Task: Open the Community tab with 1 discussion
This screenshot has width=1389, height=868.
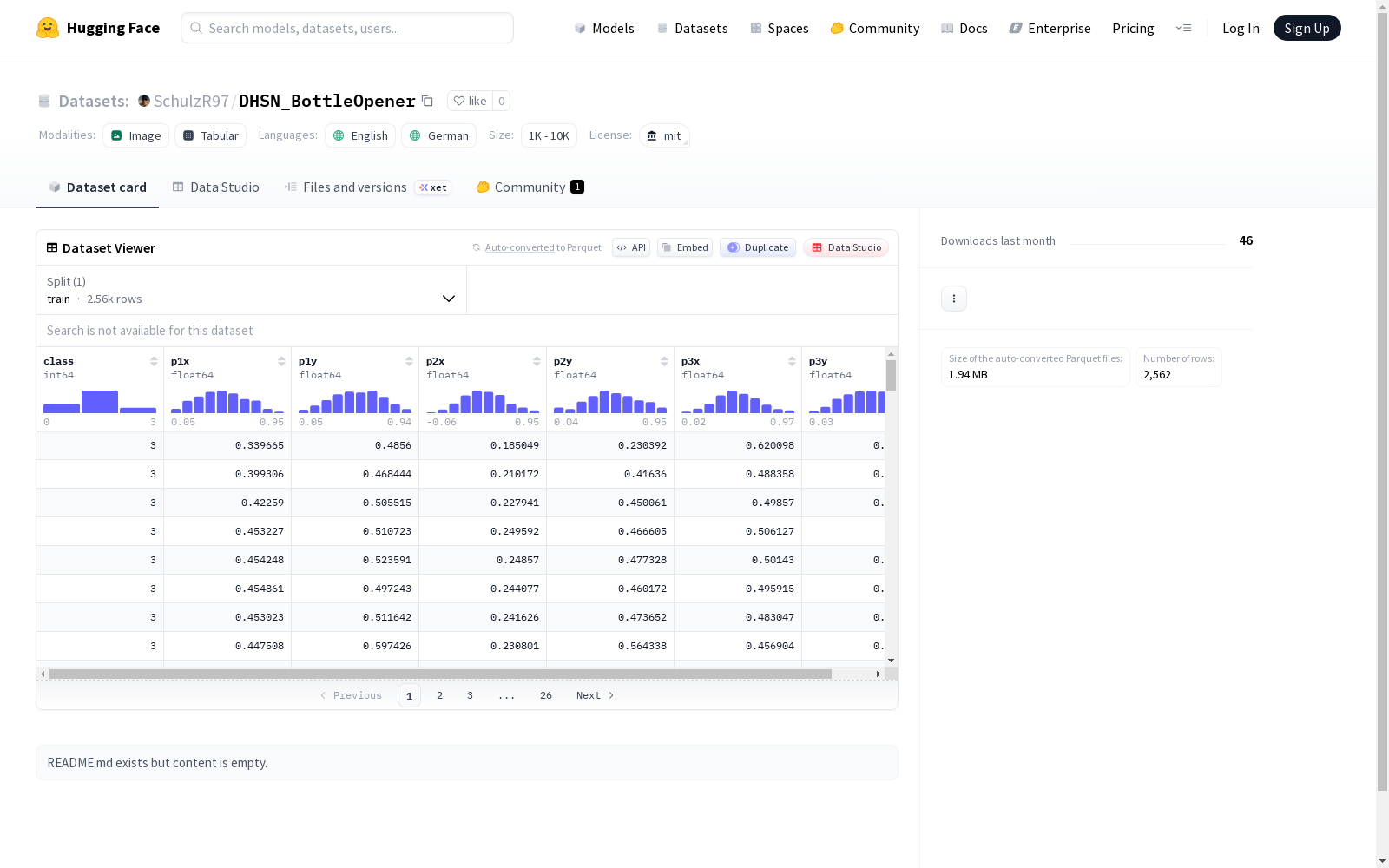Action: tap(530, 187)
